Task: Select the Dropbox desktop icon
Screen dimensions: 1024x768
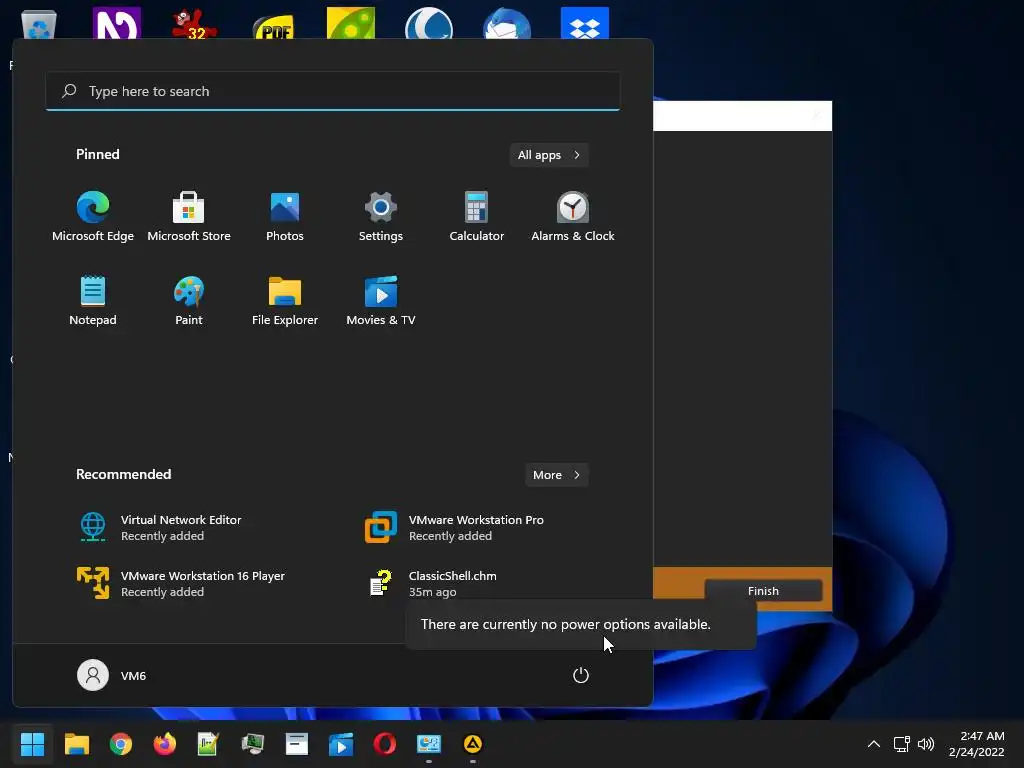Action: tap(584, 23)
